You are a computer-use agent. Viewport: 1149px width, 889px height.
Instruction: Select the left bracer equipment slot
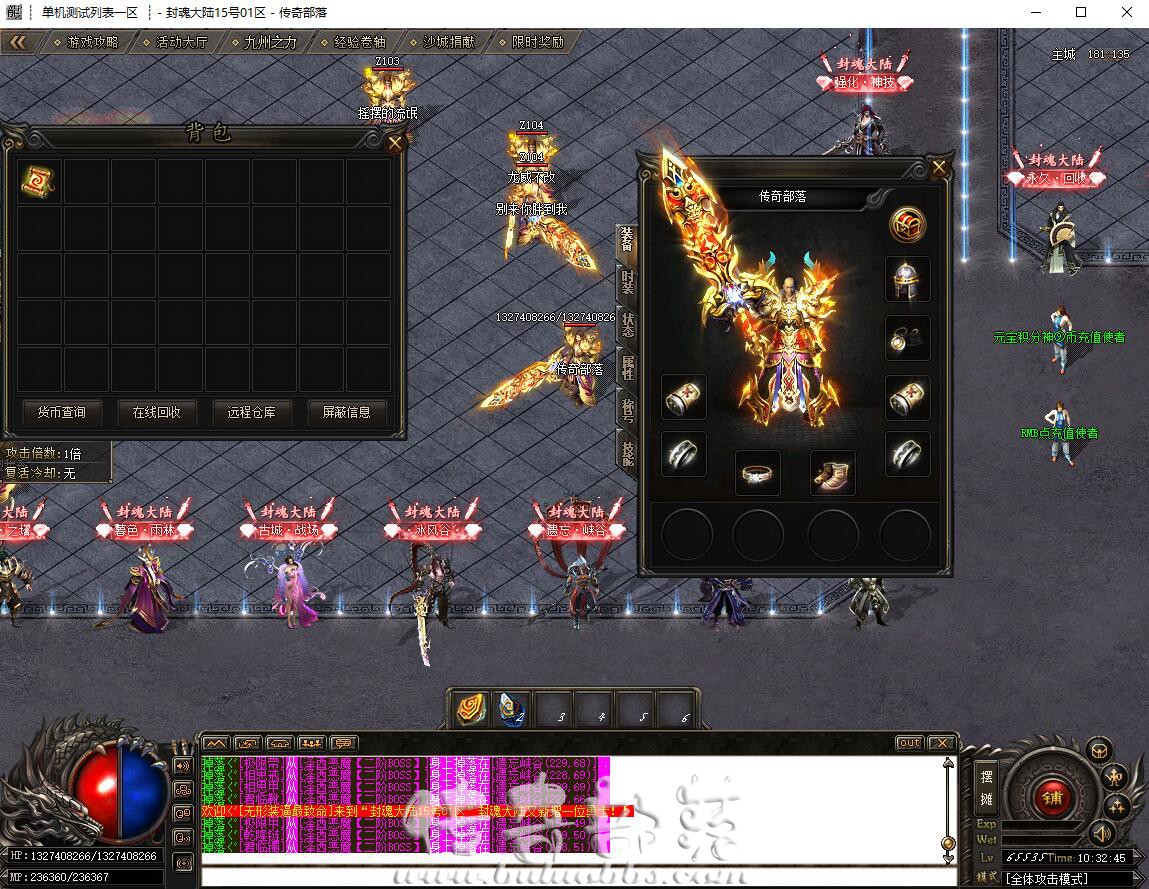(684, 397)
